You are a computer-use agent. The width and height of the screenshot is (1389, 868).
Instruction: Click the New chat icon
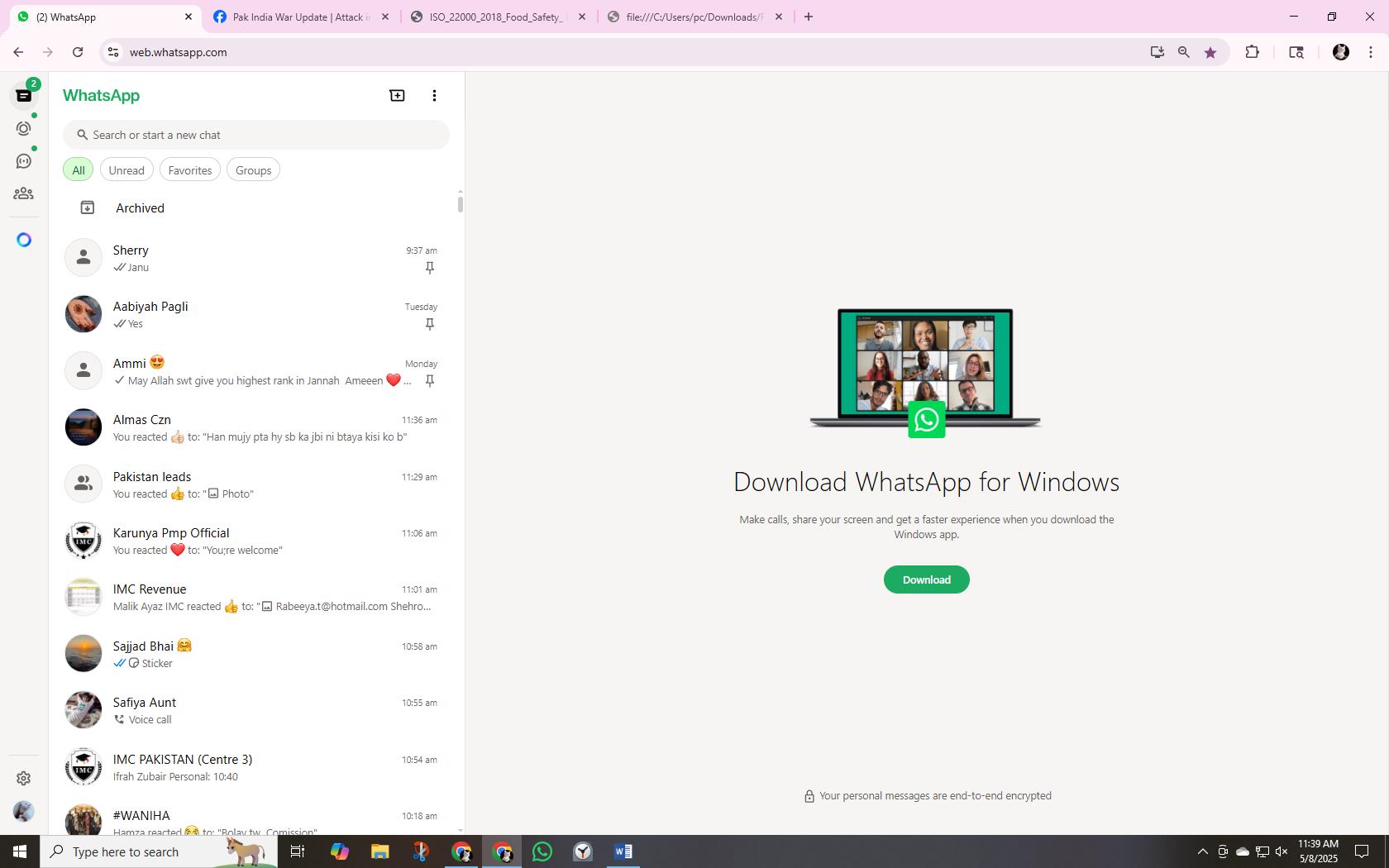click(x=397, y=96)
